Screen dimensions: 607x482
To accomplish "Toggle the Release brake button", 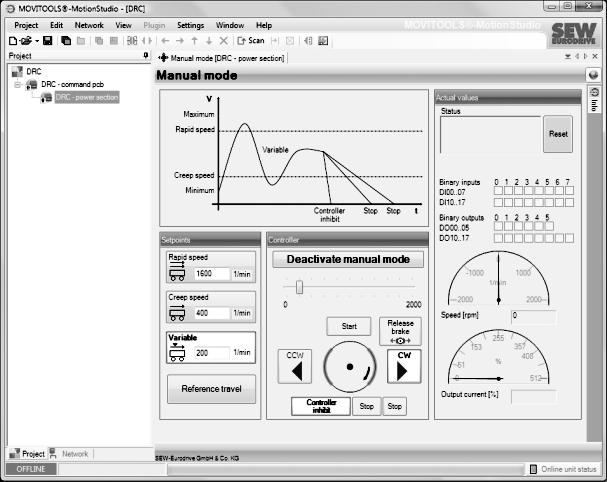I will 400,332.
